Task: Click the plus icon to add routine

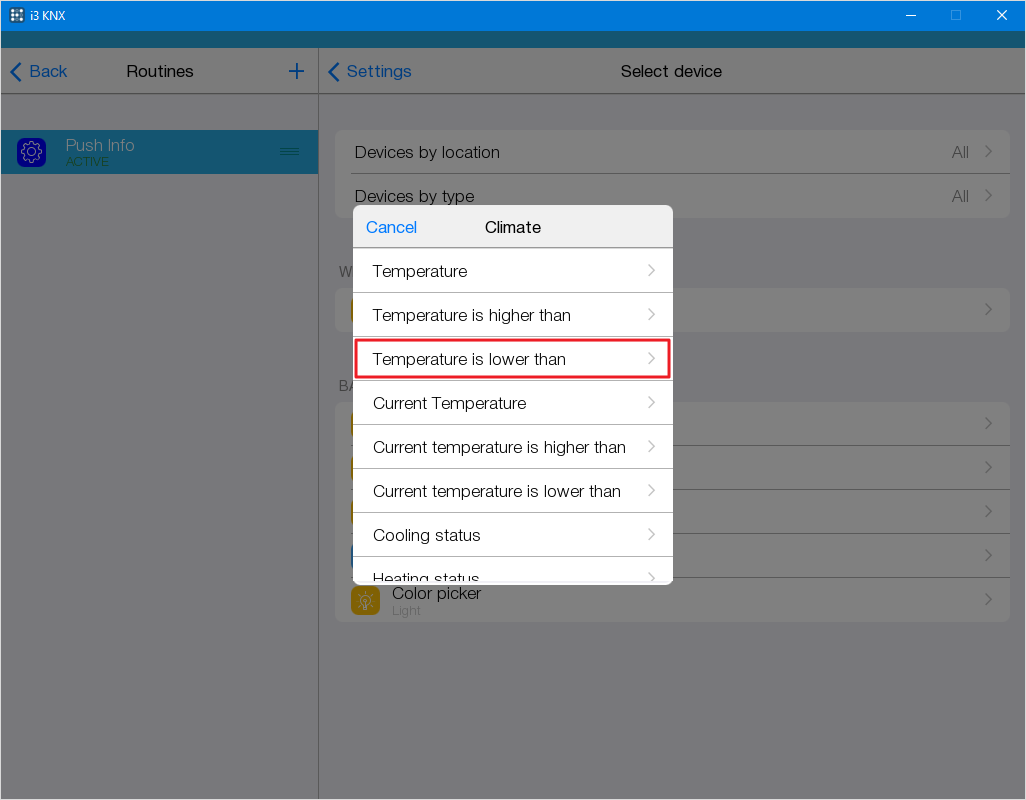Action: (x=296, y=71)
